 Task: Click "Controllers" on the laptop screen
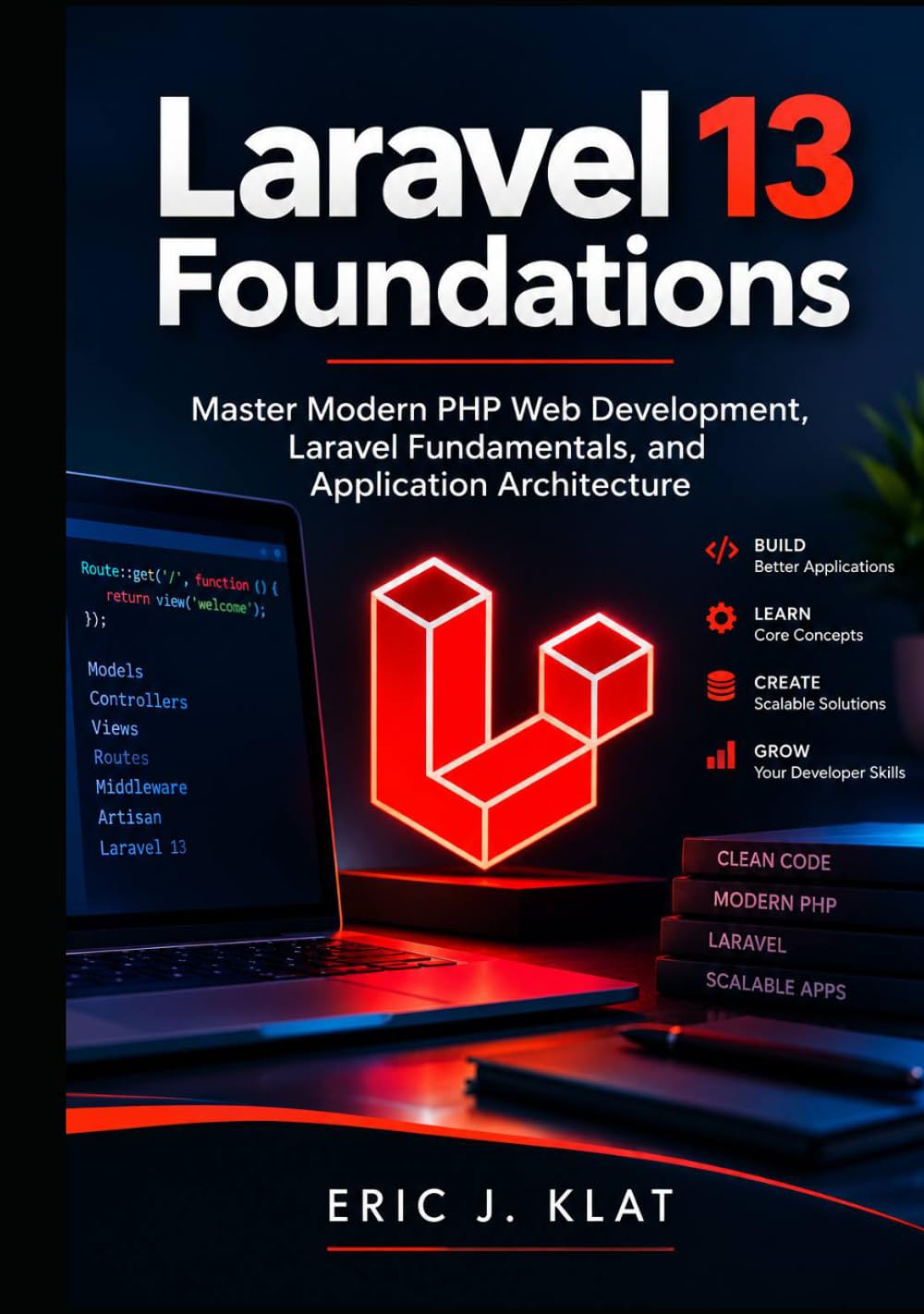tap(139, 700)
